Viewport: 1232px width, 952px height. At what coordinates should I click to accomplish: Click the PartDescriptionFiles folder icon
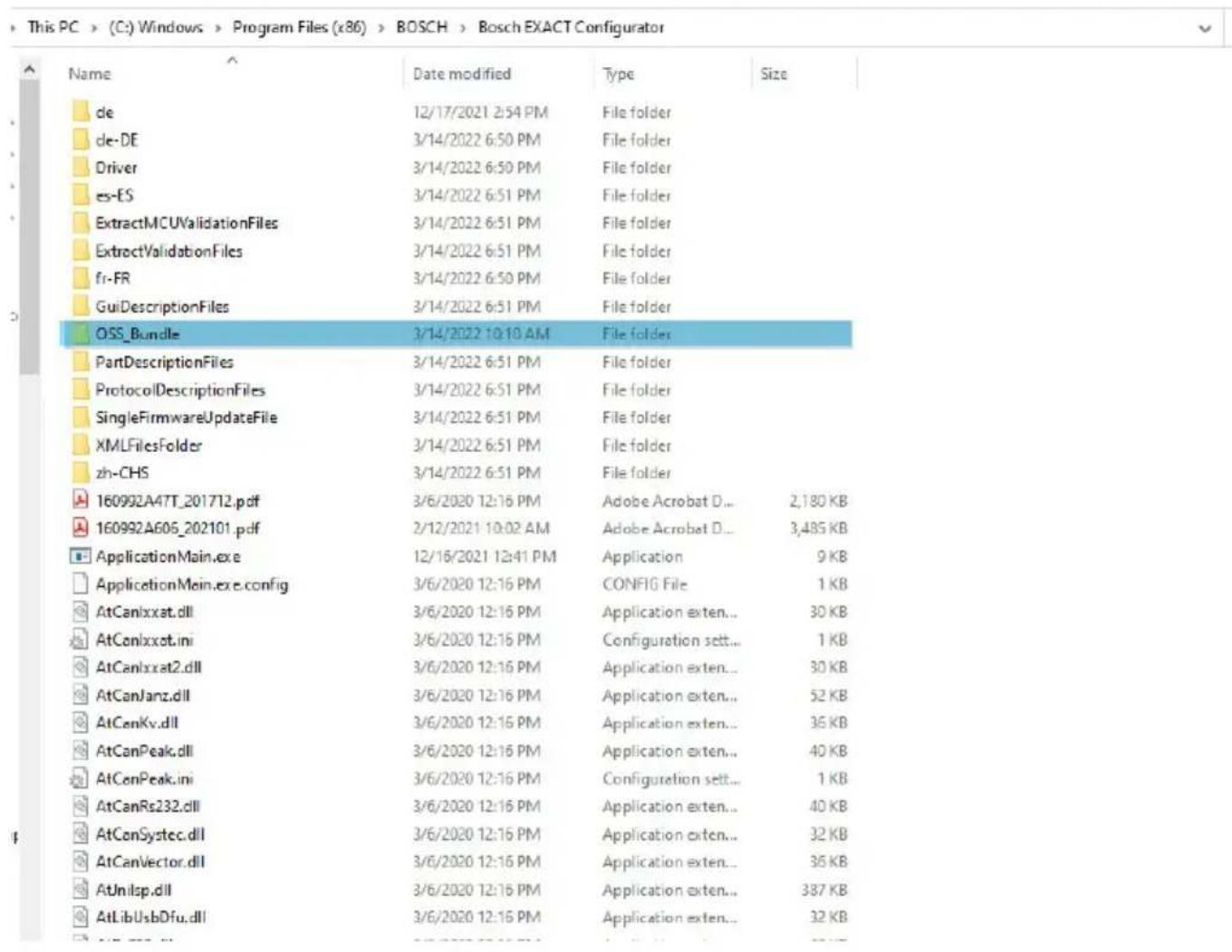coord(81,362)
